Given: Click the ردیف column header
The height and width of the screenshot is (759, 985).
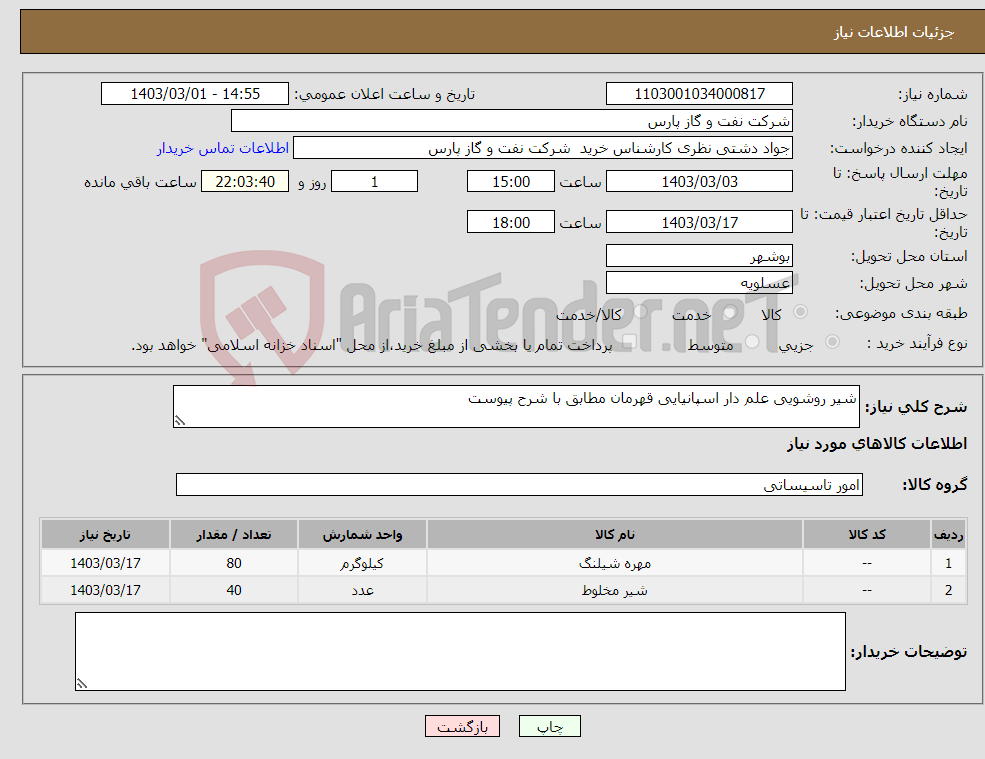Looking at the screenshot, I should (x=949, y=535).
